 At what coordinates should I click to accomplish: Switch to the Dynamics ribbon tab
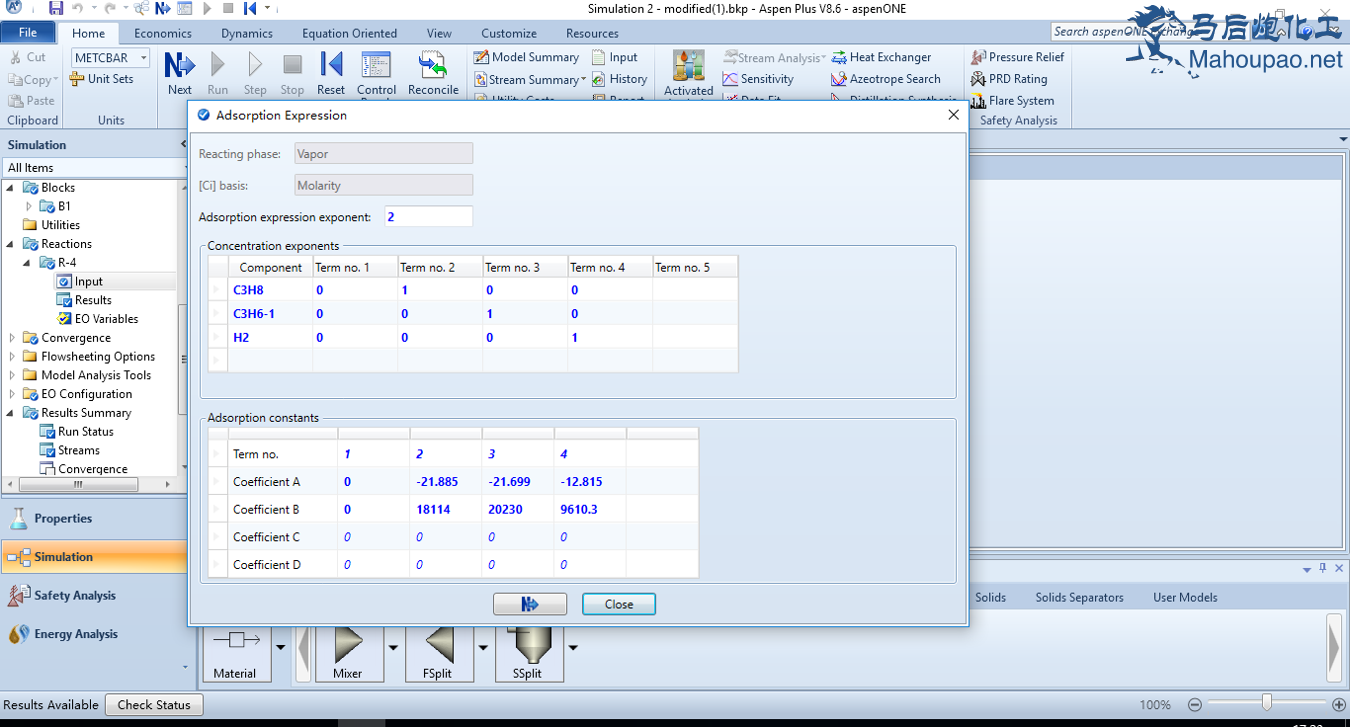(247, 33)
